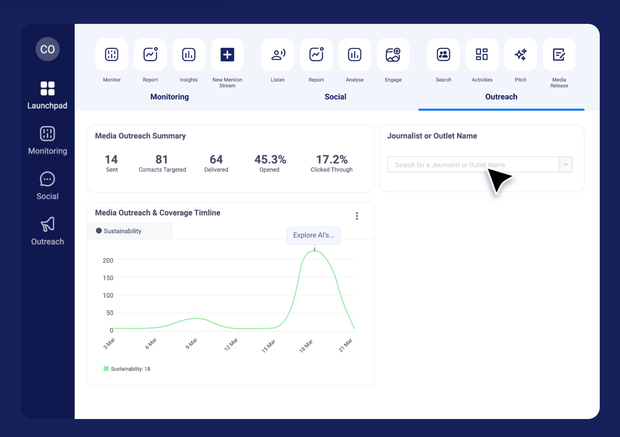Select the Sustainability series chip
The width and height of the screenshot is (620, 437).
tap(130, 231)
